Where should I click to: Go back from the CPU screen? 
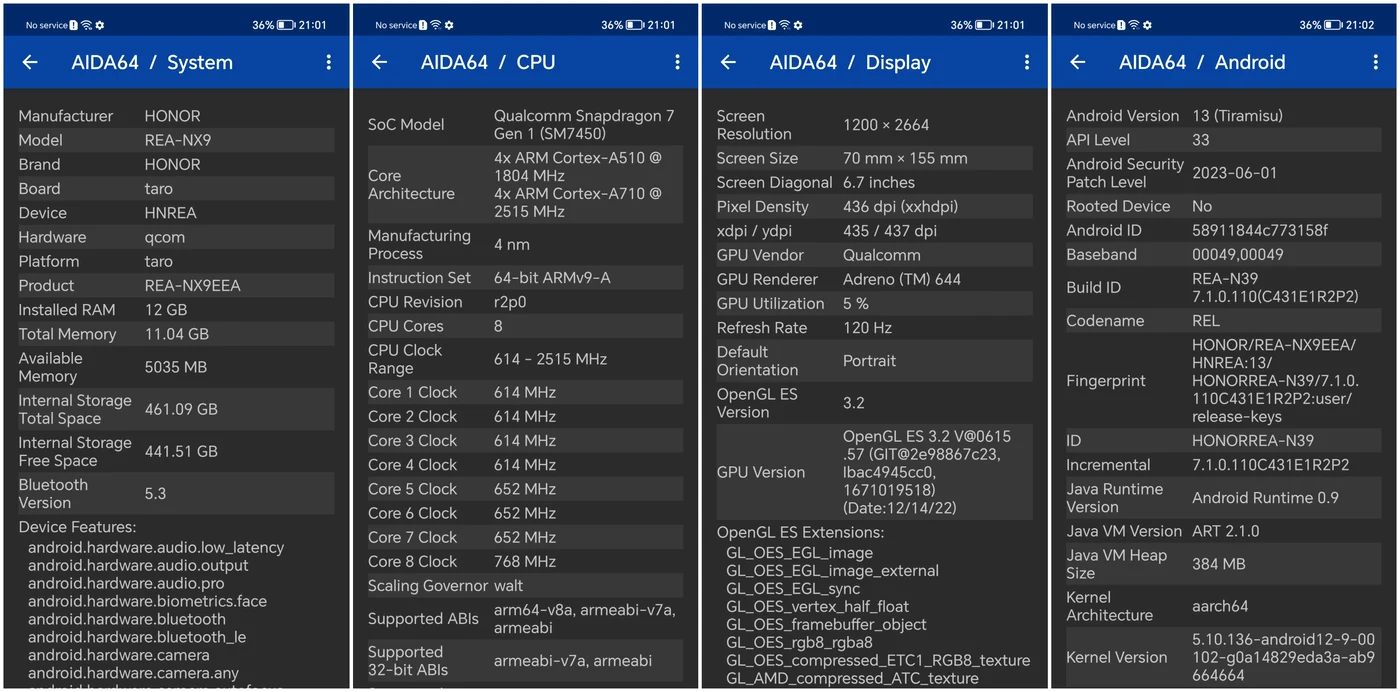(x=379, y=62)
